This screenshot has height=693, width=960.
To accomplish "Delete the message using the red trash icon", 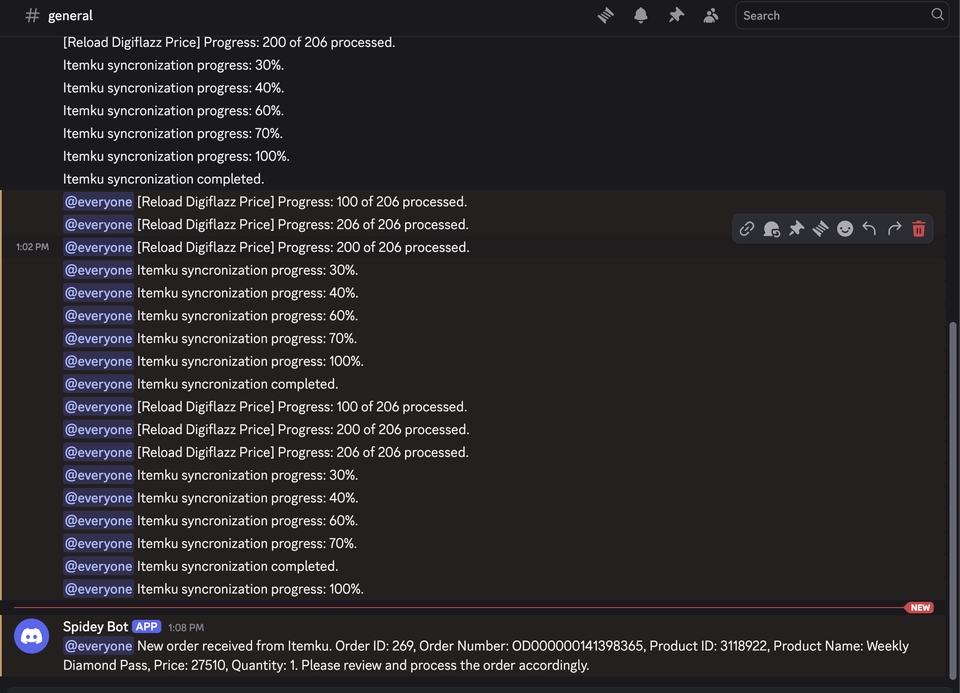I will tap(918, 229).
